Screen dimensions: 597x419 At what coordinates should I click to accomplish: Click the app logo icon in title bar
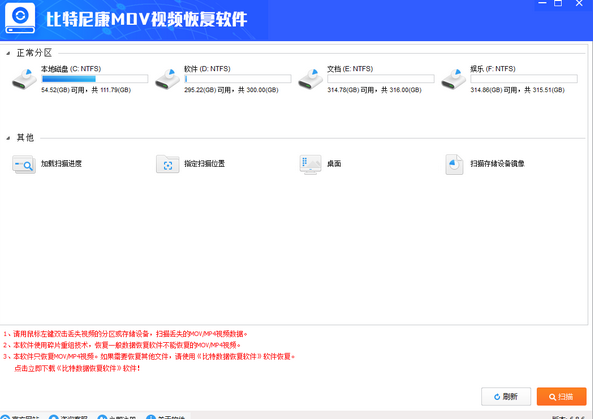pos(20,18)
